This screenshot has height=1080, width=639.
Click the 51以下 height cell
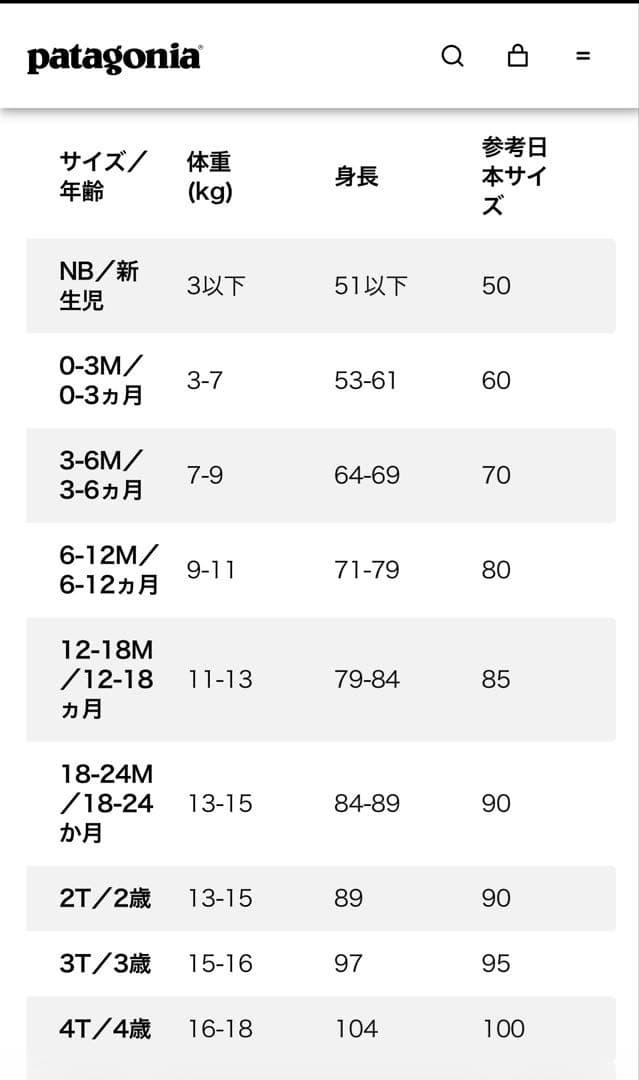(x=371, y=286)
